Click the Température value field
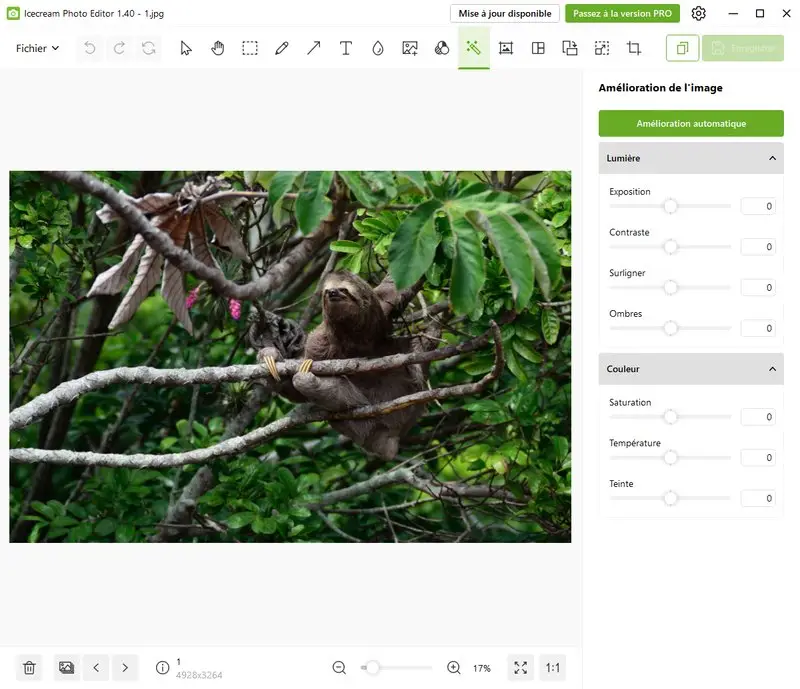The height and width of the screenshot is (689, 800). click(758, 458)
